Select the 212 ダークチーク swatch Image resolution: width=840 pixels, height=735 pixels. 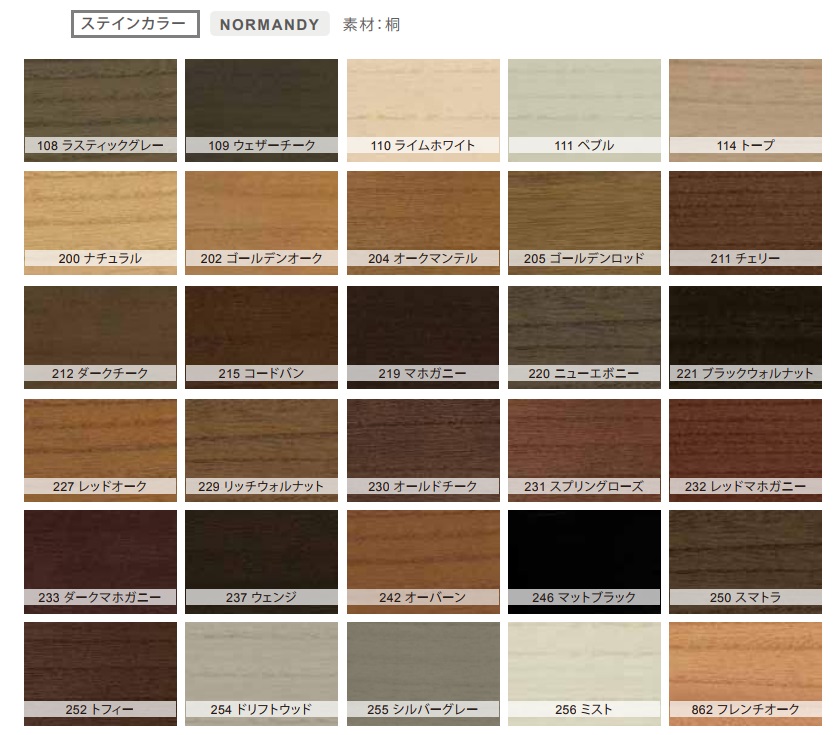coord(100,338)
